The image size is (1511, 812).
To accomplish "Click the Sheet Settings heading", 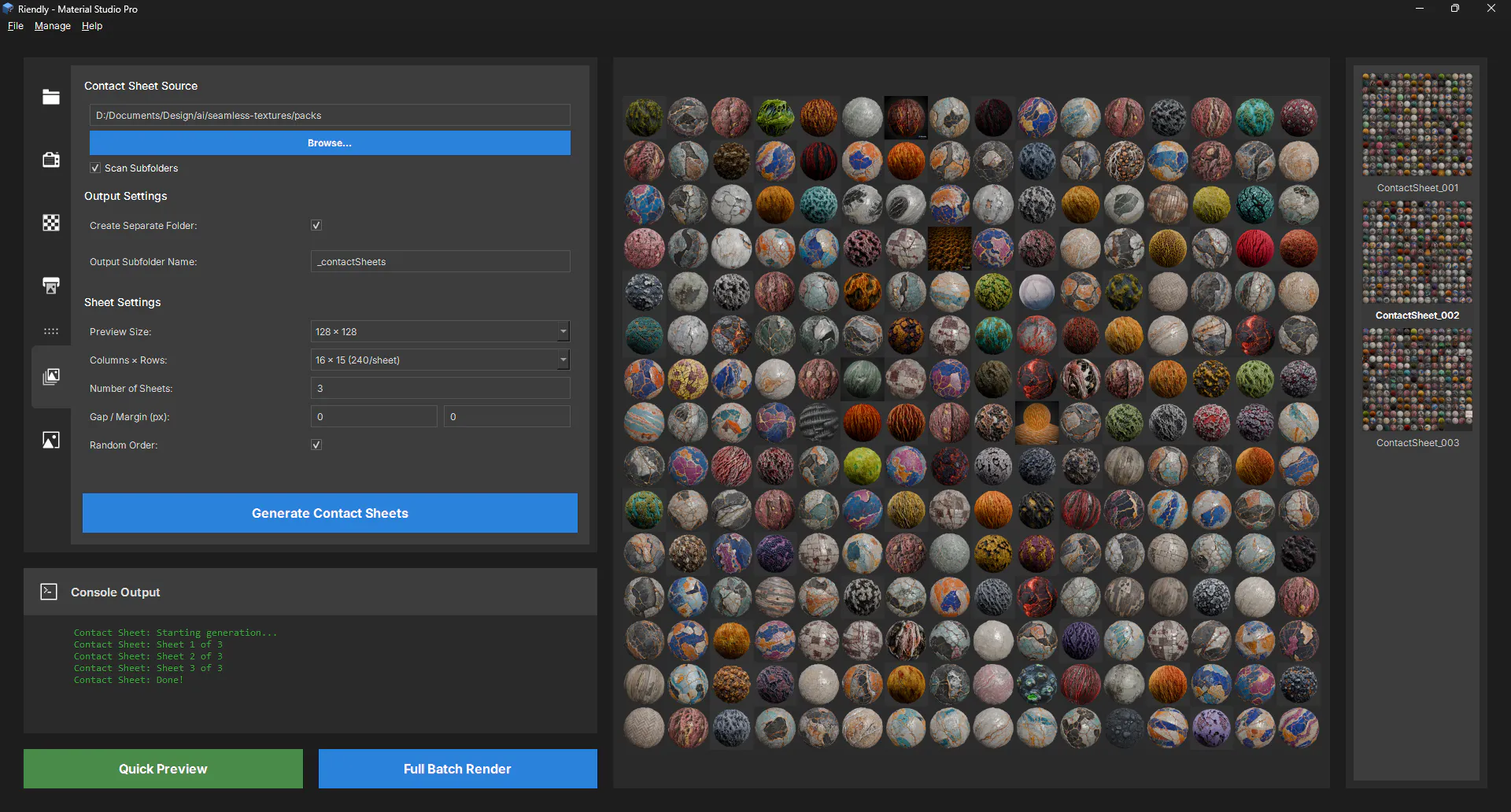I will 123,302.
